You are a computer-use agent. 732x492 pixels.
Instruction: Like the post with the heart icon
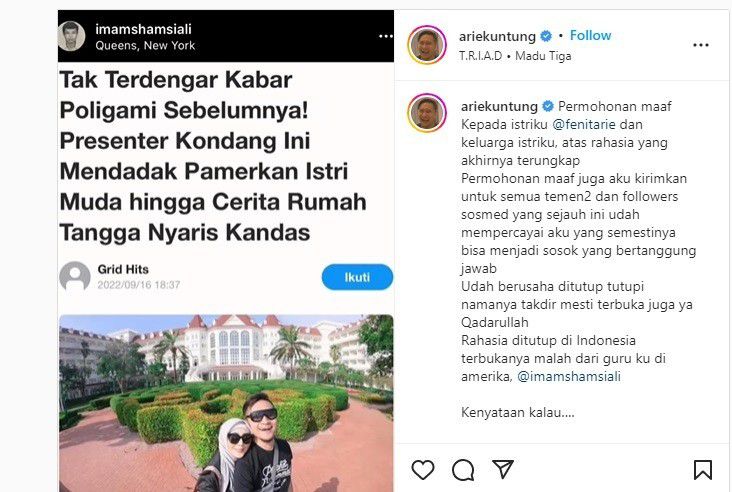coord(423,469)
